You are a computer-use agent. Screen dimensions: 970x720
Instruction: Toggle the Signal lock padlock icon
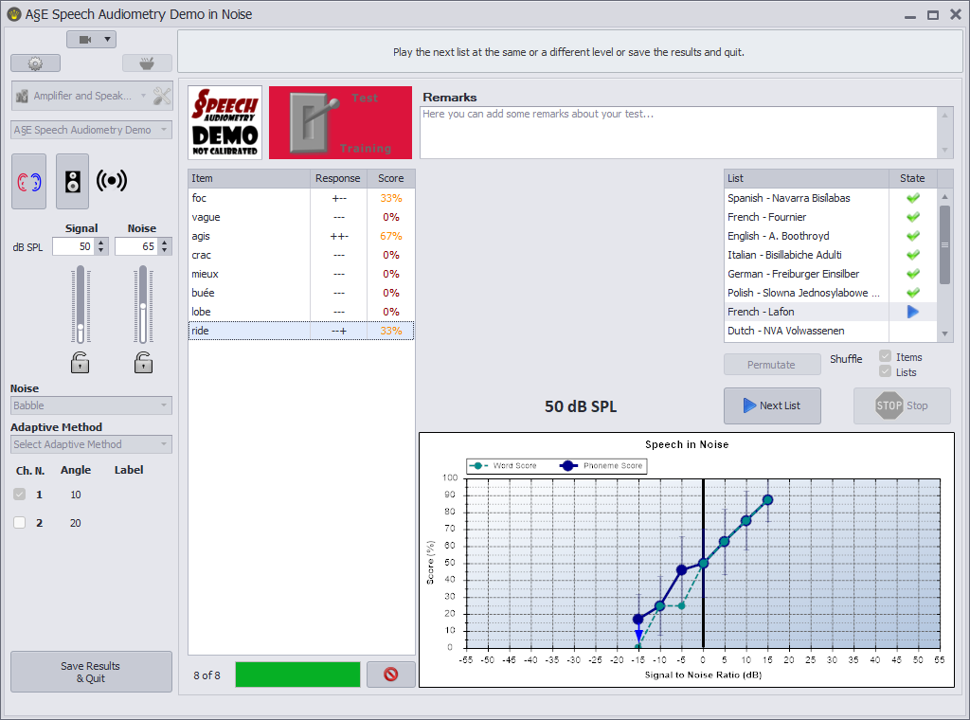80,362
